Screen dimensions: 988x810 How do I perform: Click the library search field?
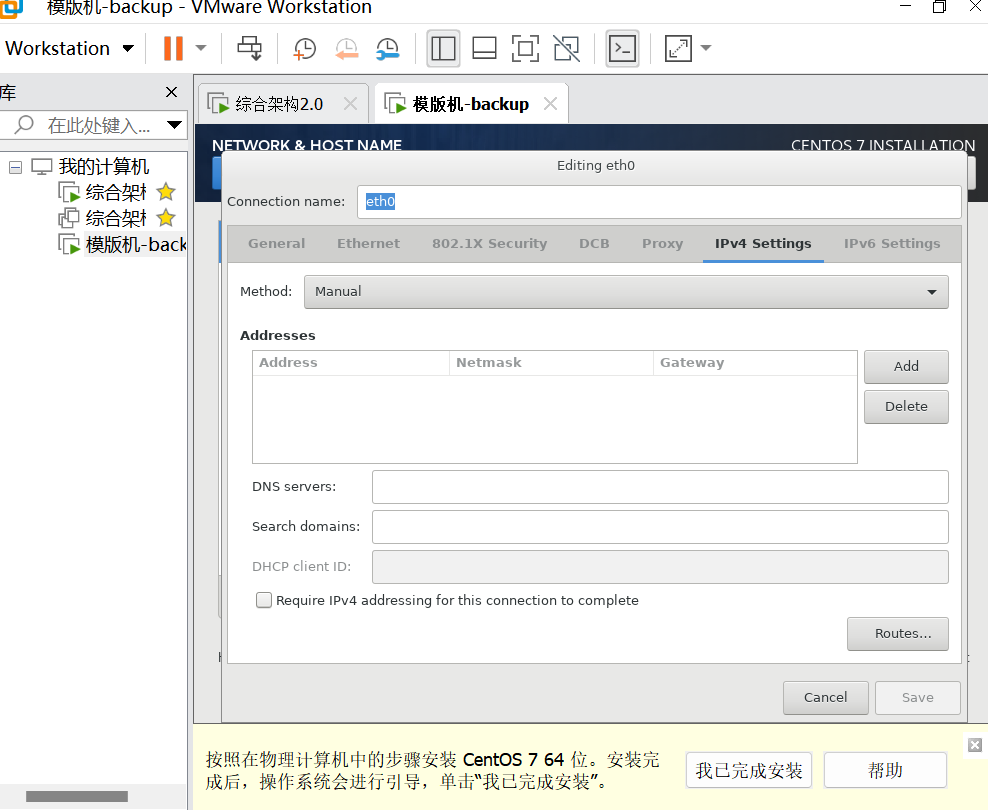pos(95,125)
